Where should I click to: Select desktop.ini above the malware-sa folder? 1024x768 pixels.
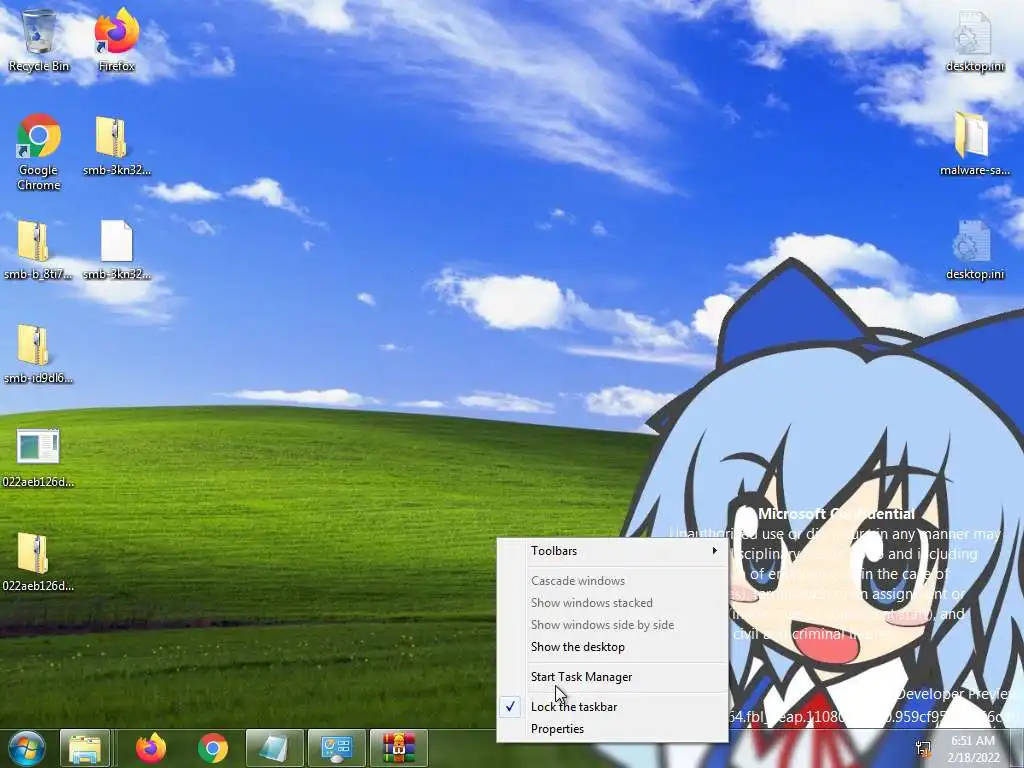pyautogui.click(x=974, y=40)
